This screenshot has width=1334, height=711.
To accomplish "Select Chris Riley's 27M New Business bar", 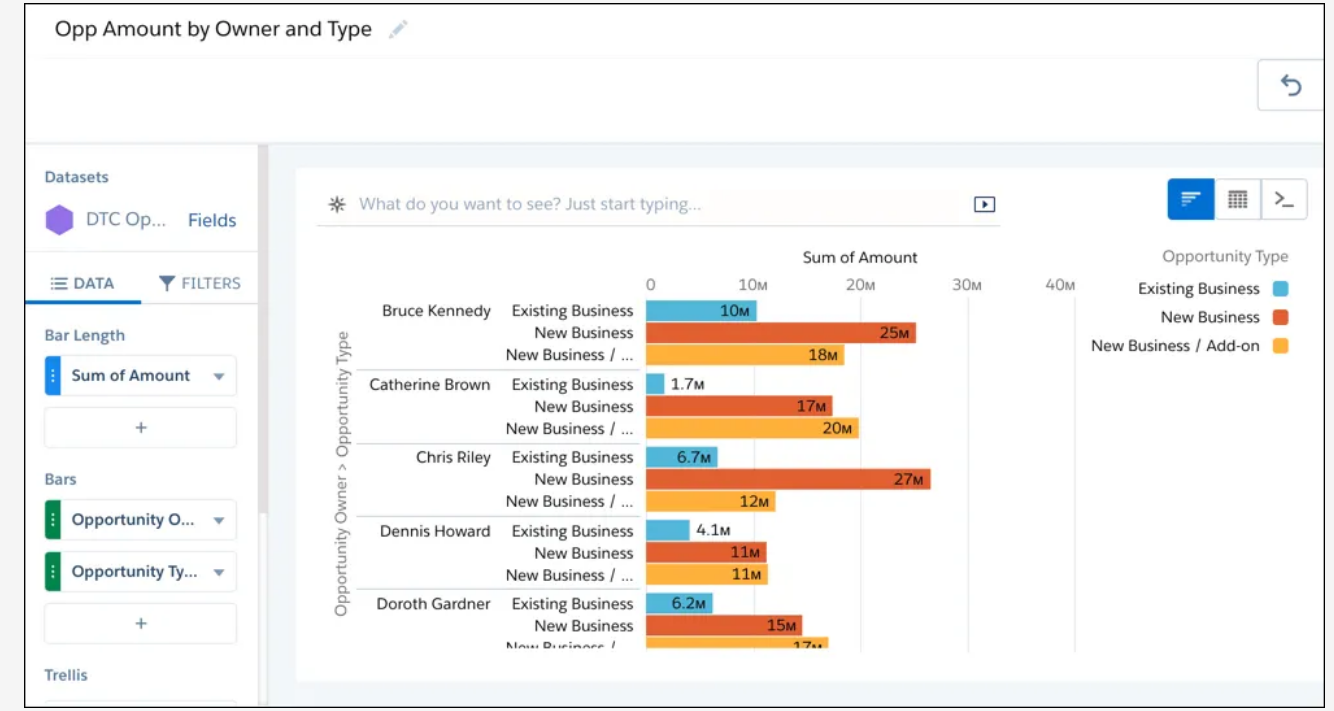I will [x=788, y=479].
